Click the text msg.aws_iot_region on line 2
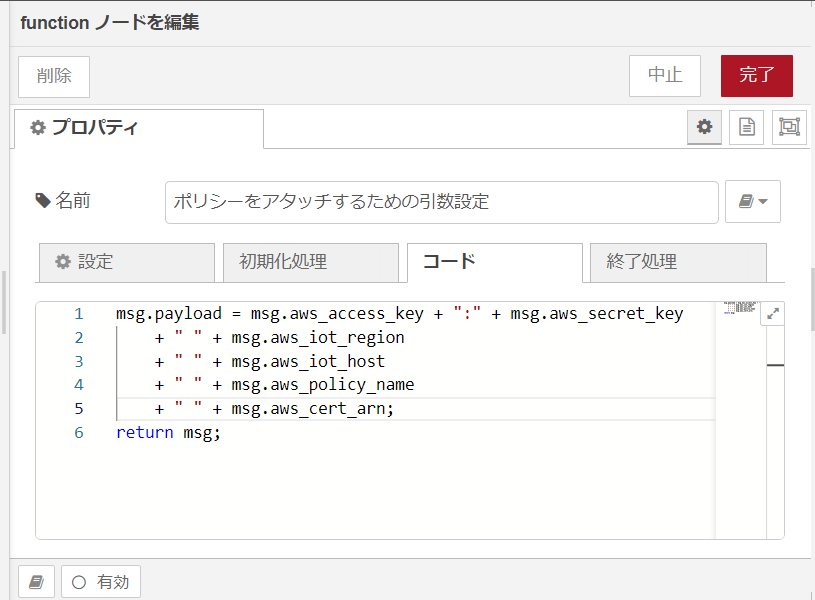The image size is (815, 600). [x=318, y=338]
